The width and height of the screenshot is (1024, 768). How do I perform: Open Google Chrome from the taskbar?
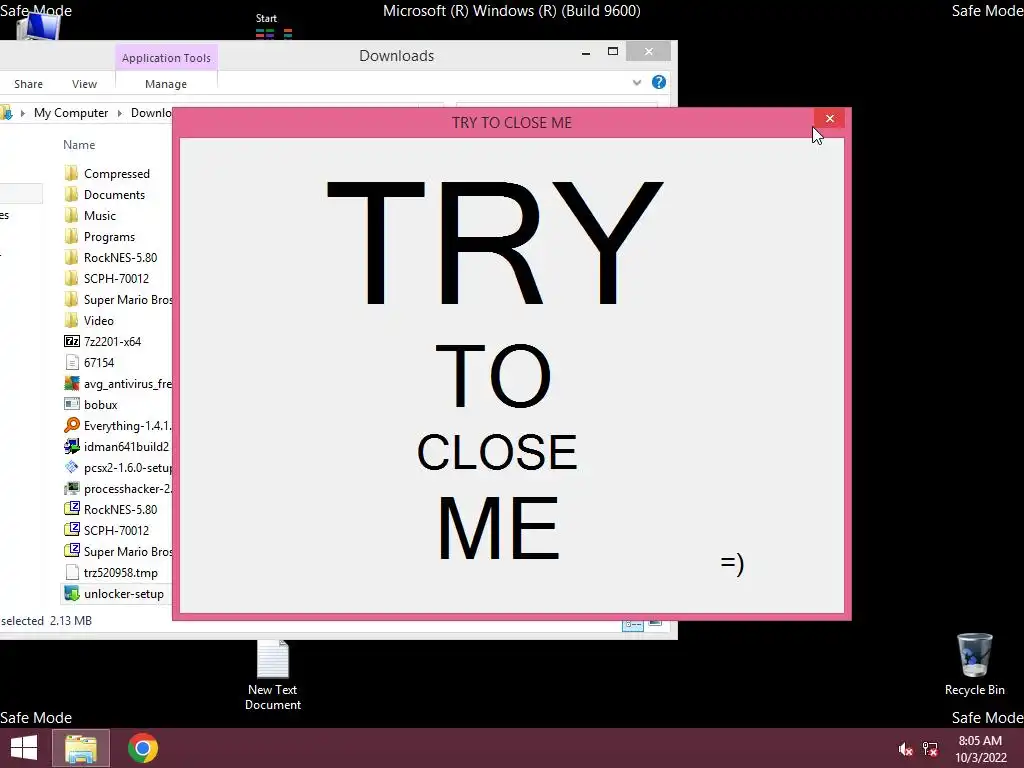point(143,748)
